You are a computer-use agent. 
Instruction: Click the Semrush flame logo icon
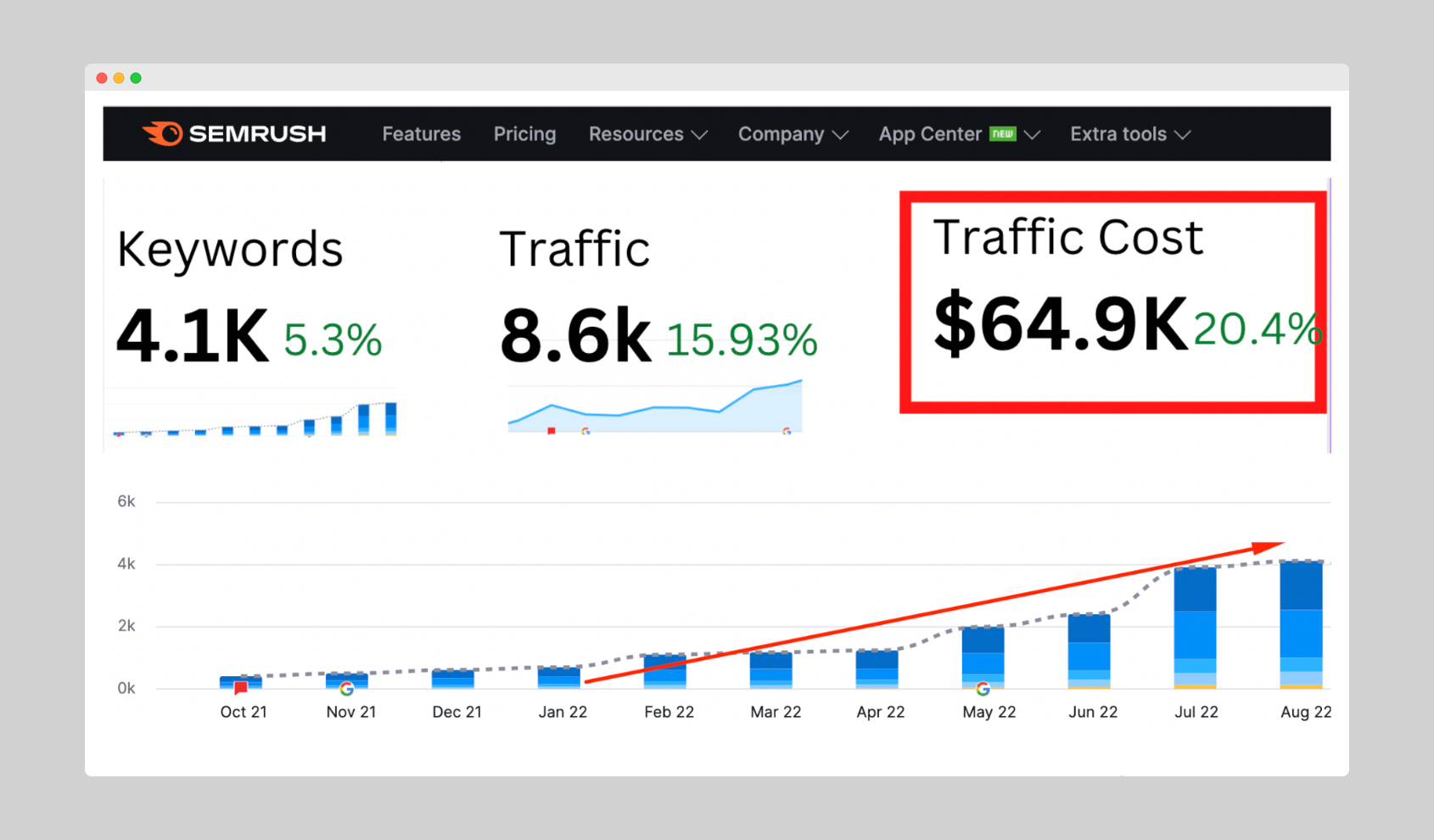click(x=163, y=134)
